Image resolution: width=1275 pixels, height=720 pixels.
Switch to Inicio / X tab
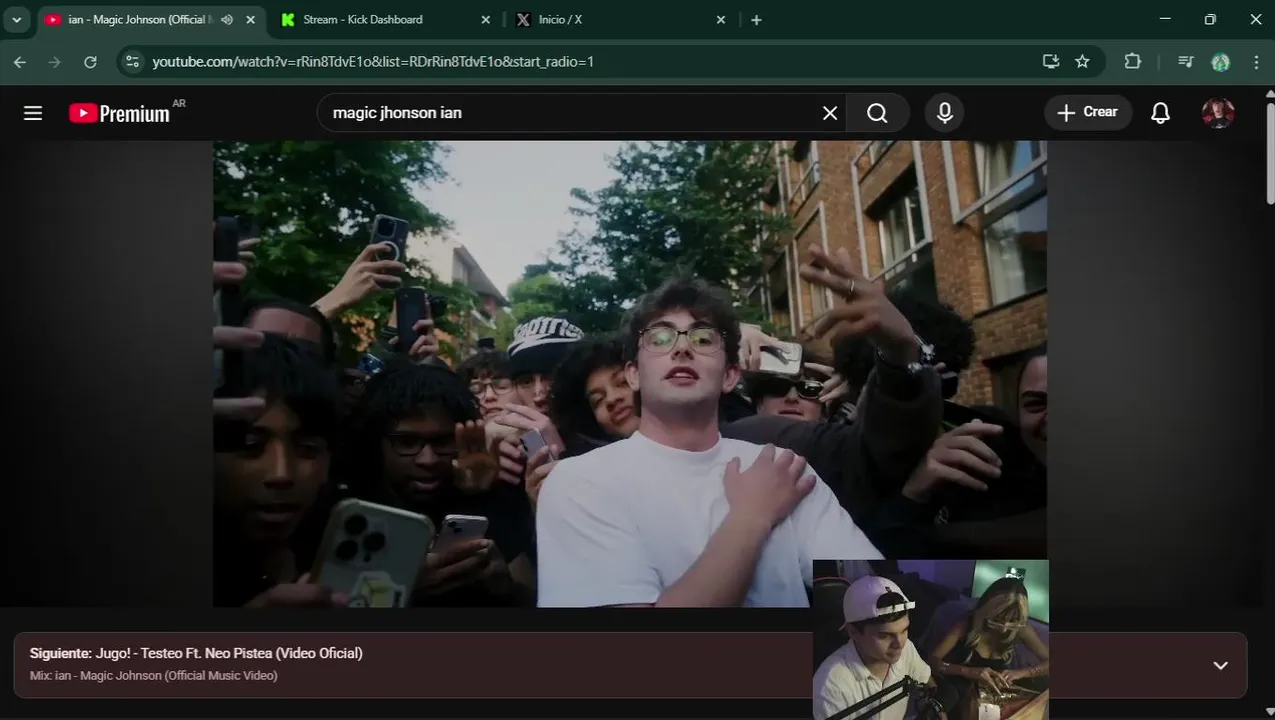tap(620, 20)
